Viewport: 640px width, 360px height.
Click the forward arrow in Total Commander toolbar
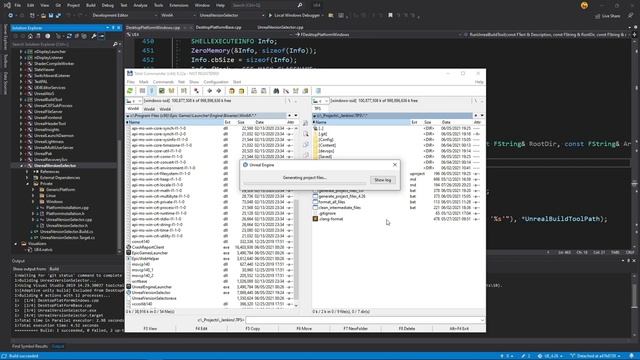coord(219,91)
